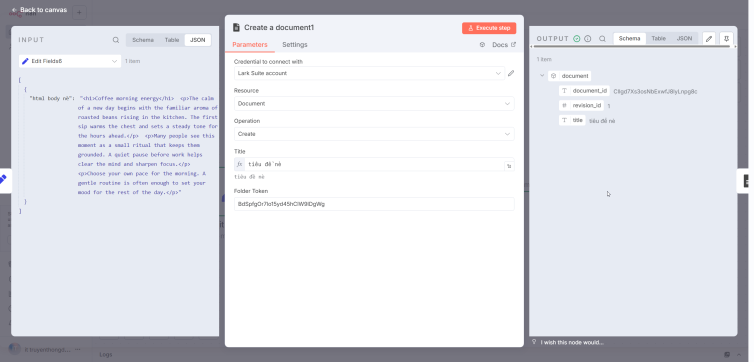Search the output panel data
Viewport: 754px width, 362px height.
(602, 38)
